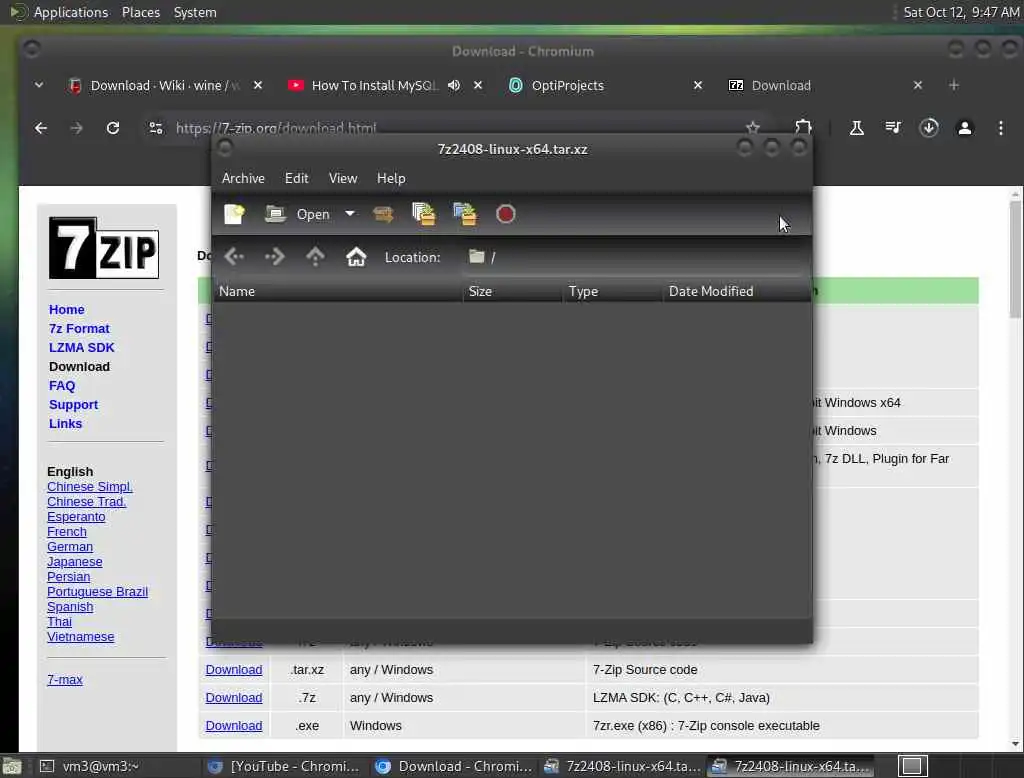Go forward in archive location history

275,257
